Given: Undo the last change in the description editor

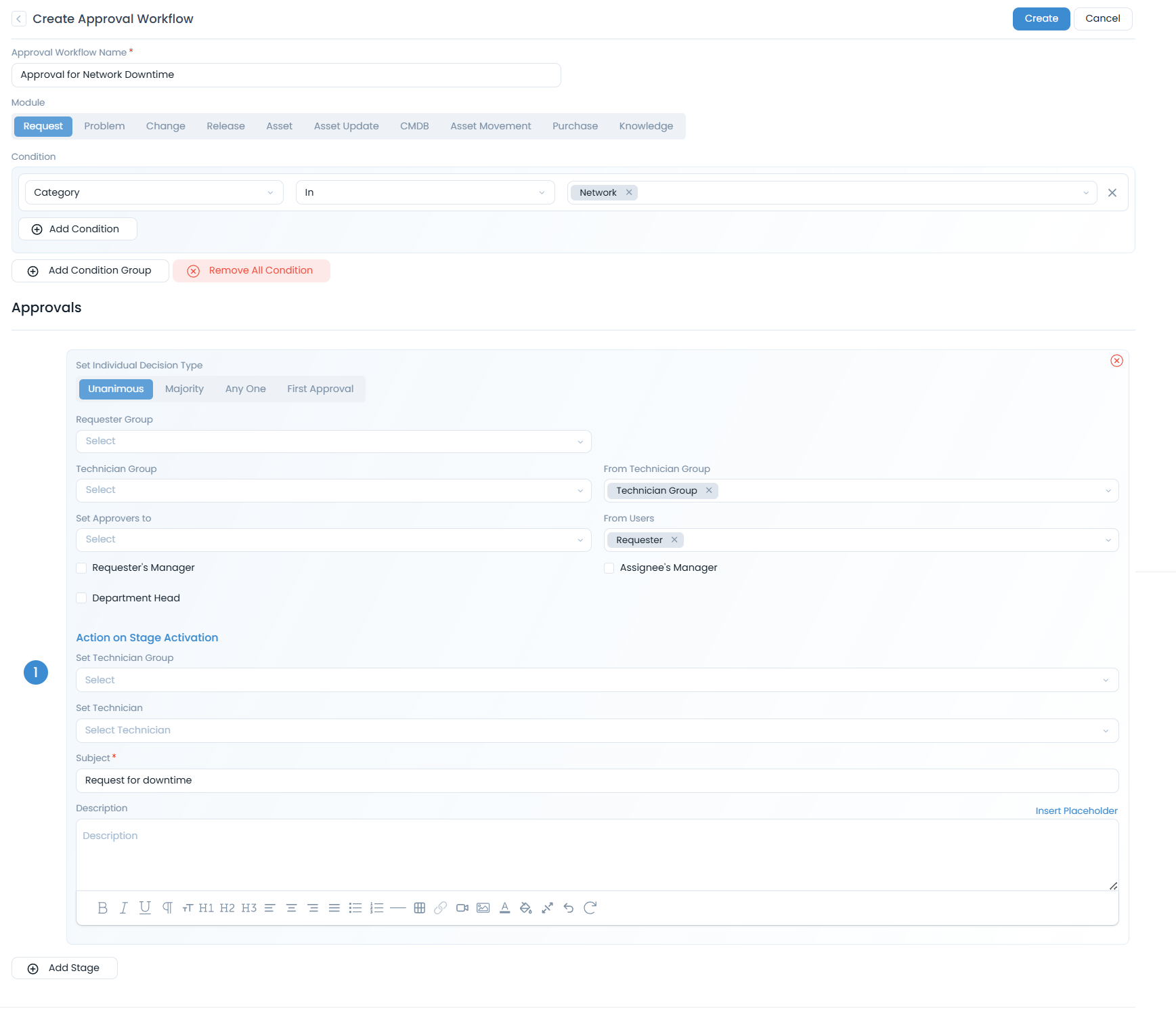Looking at the screenshot, I should click(569, 907).
